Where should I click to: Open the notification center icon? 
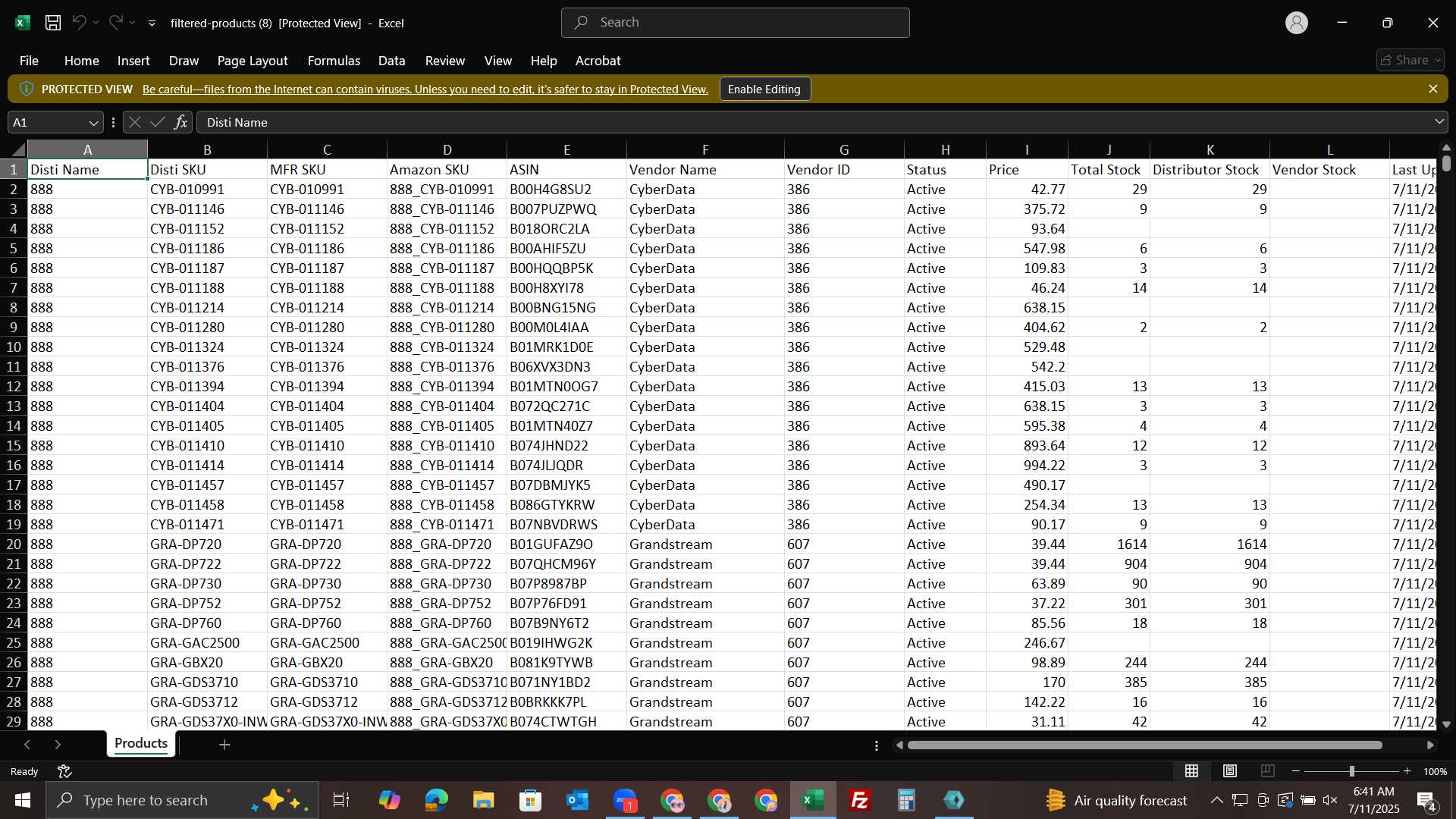(1426, 800)
